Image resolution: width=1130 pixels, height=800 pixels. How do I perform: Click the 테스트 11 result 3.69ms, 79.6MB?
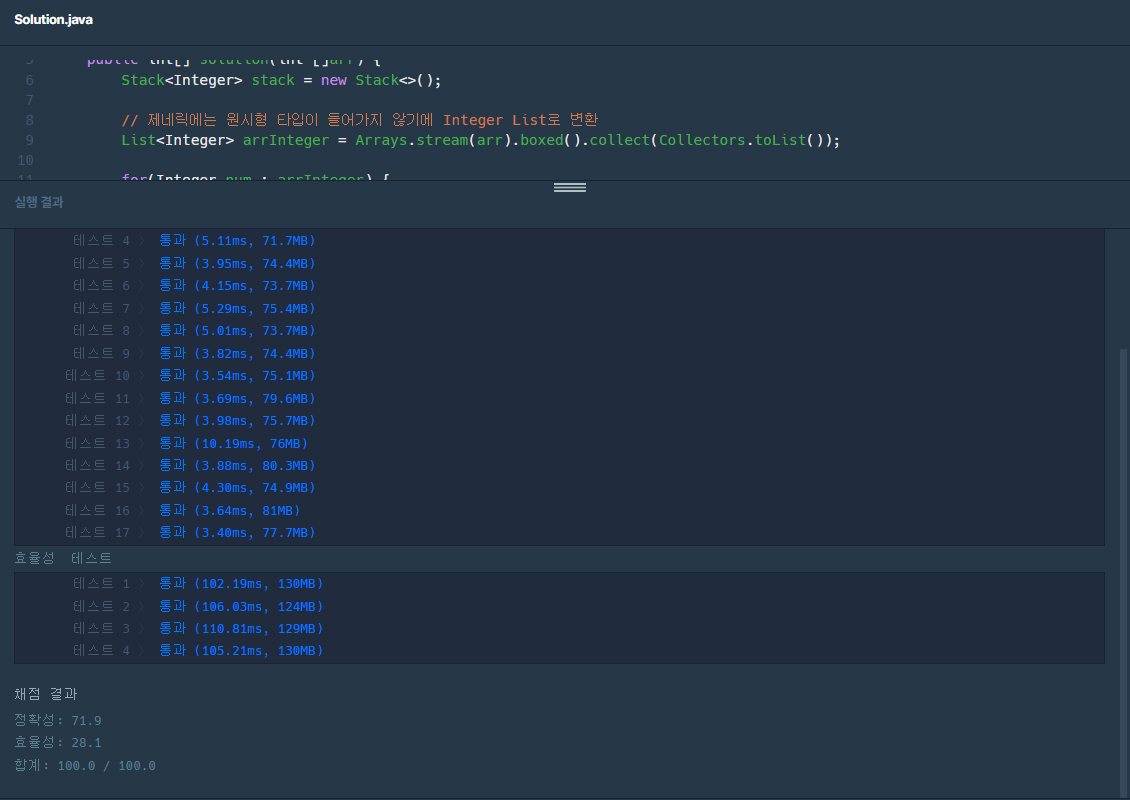pos(237,398)
